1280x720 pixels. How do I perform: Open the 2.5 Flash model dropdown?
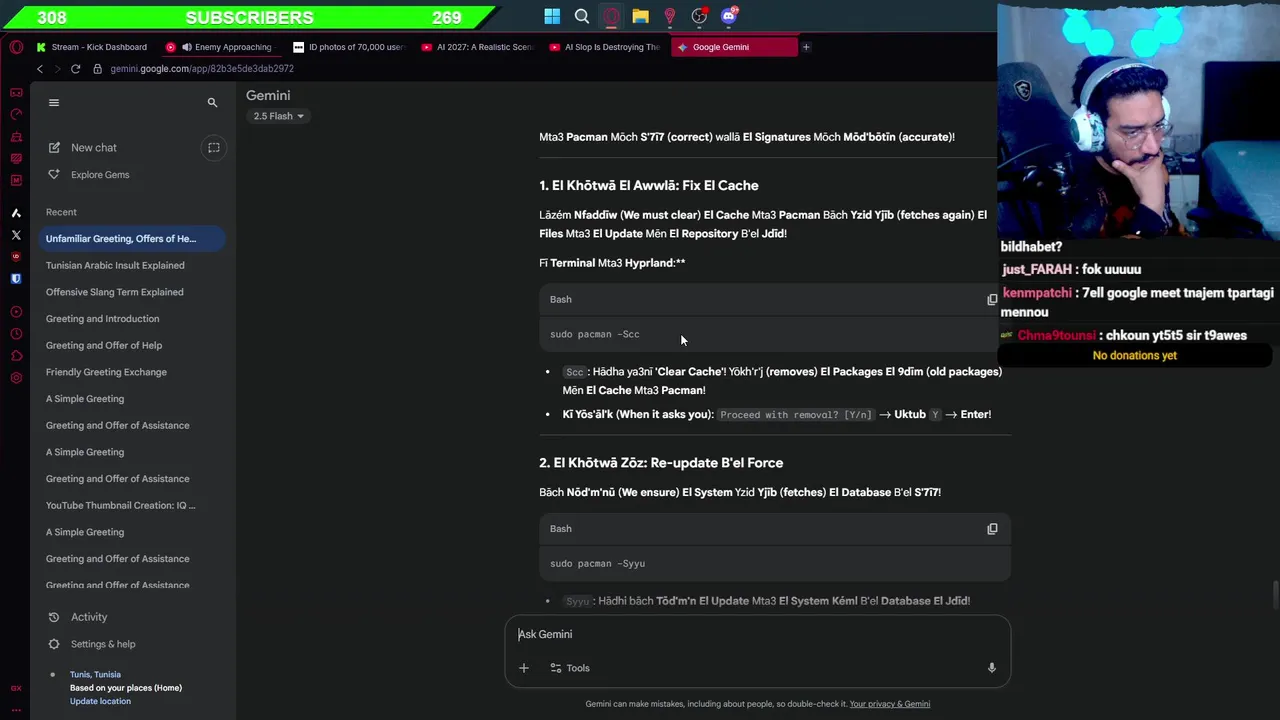(278, 116)
